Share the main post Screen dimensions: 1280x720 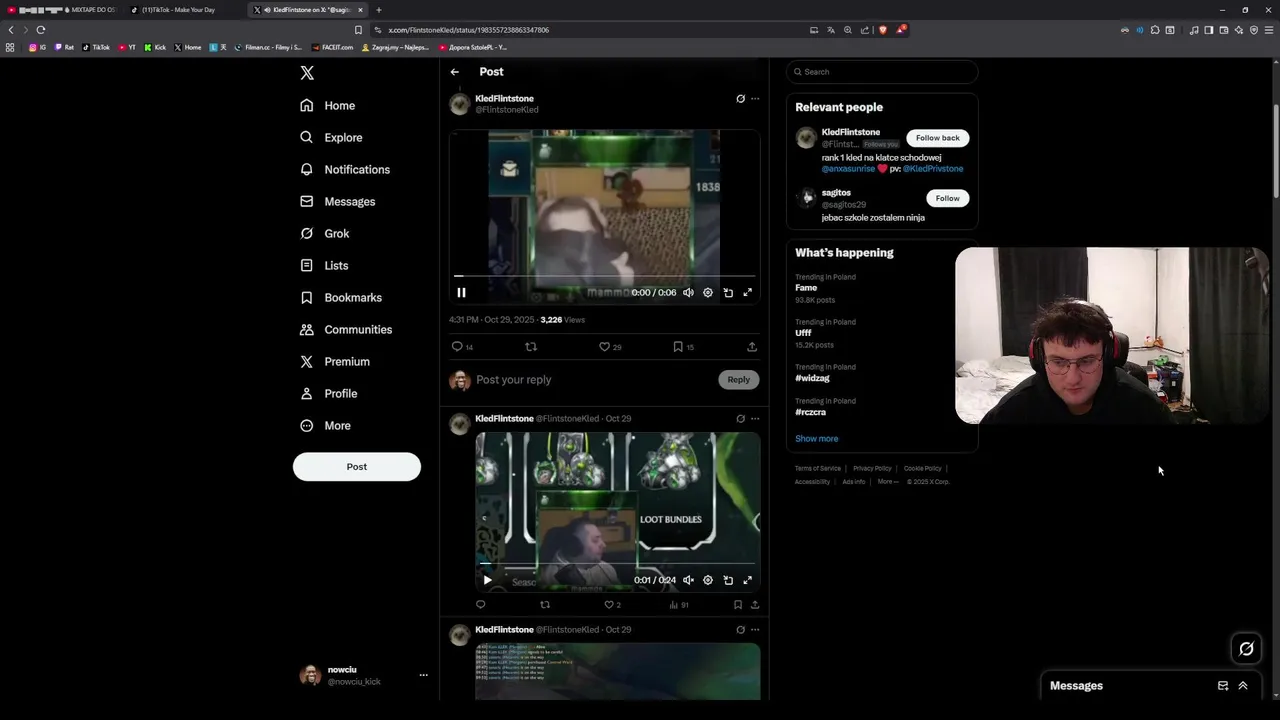pos(752,347)
